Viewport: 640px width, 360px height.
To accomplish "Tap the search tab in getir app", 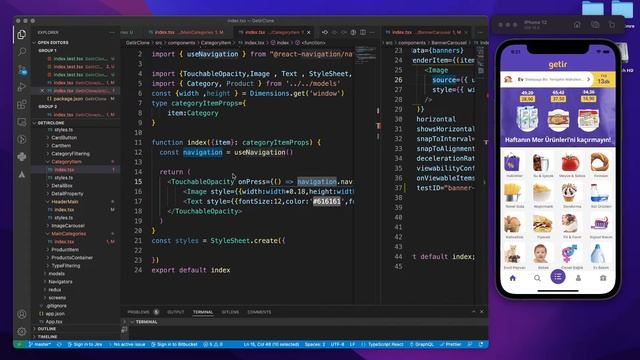I will [x=537, y=278].
